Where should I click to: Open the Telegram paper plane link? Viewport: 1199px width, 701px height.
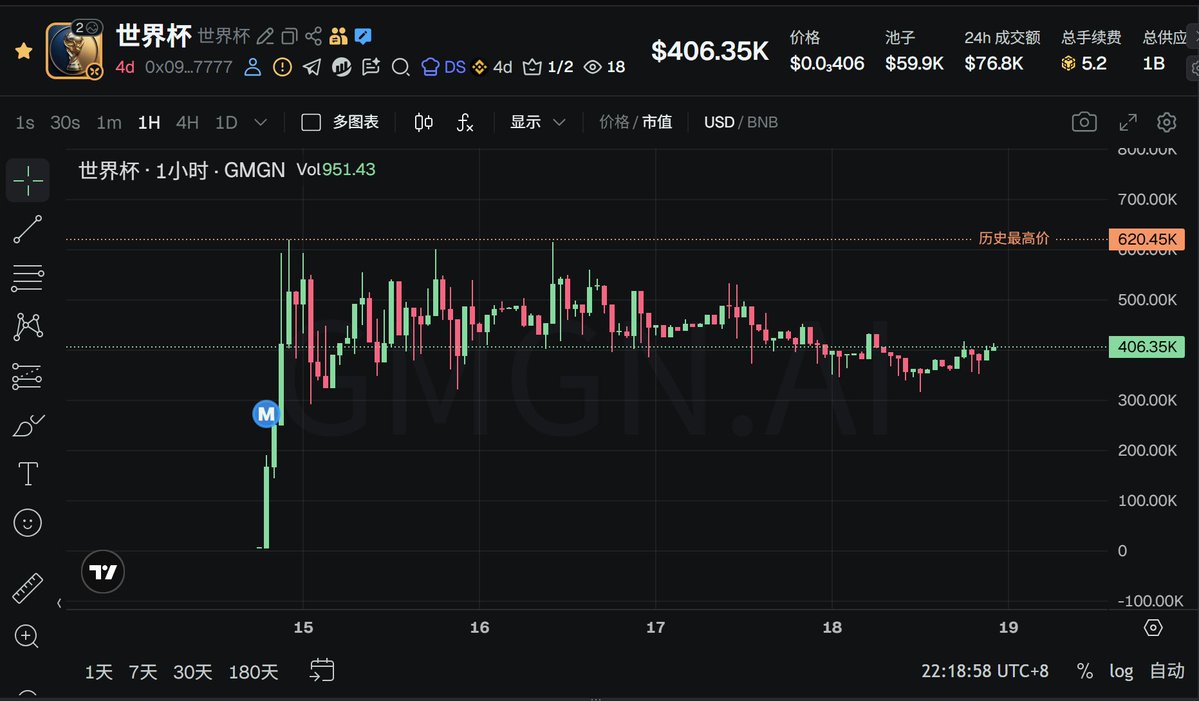pyautogui.click(x=312, y=67)
